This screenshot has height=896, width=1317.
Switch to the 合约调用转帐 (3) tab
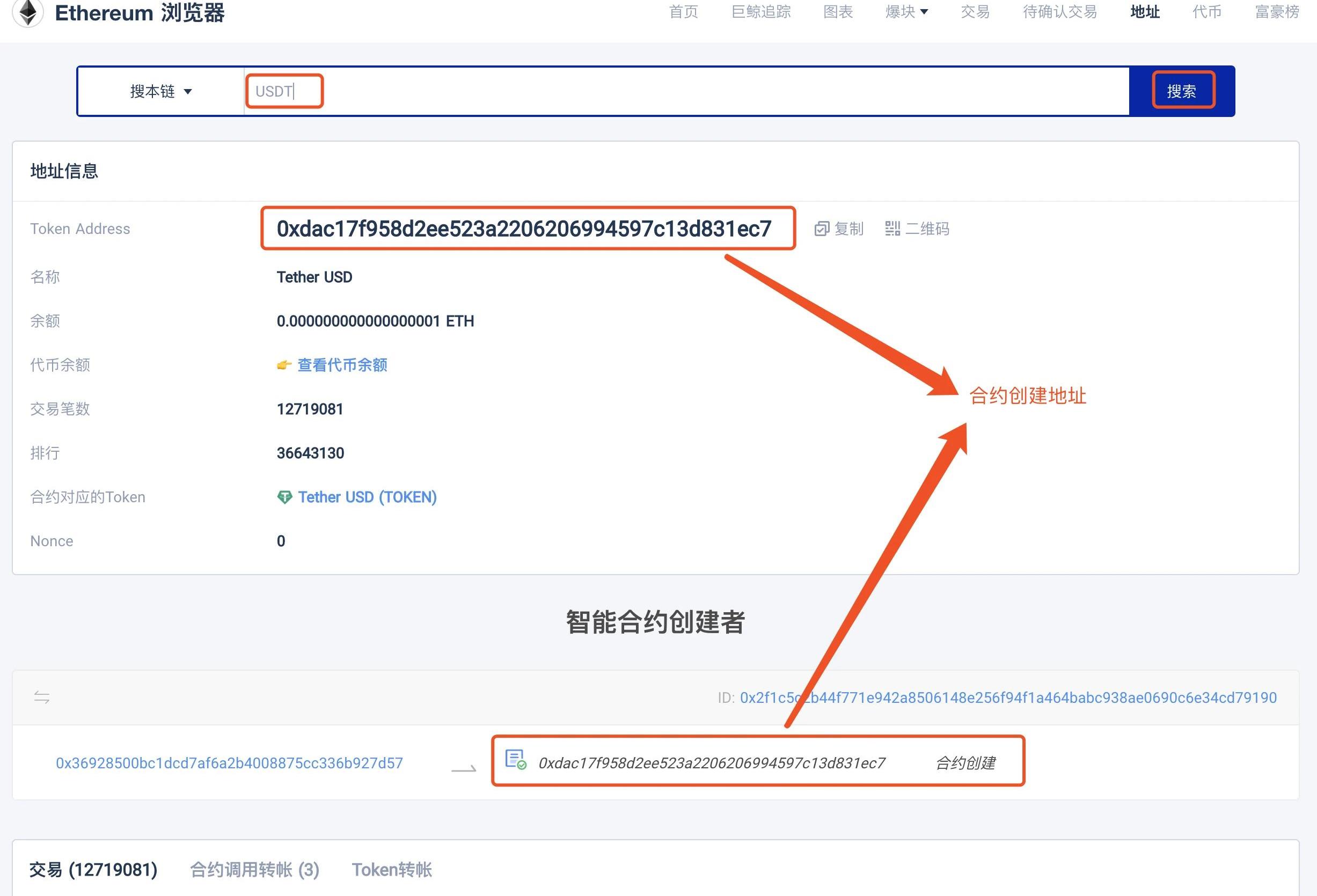(254, 869)
